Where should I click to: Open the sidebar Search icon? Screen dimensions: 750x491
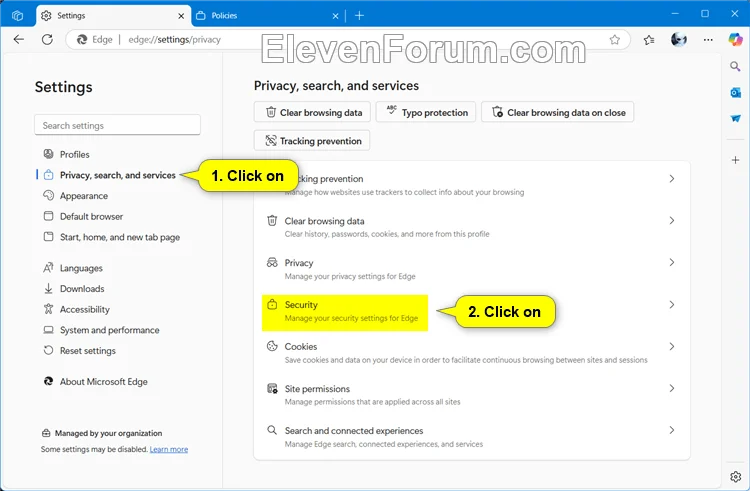(x=735, y=66)
